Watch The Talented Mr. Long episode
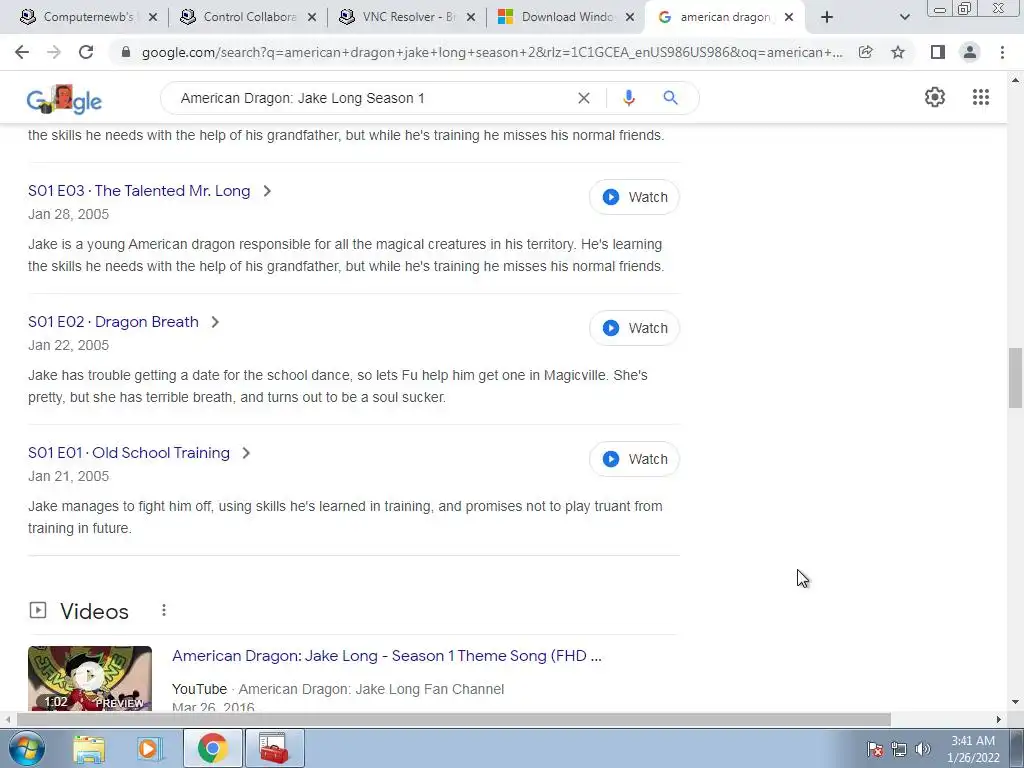 click(634, 197)
